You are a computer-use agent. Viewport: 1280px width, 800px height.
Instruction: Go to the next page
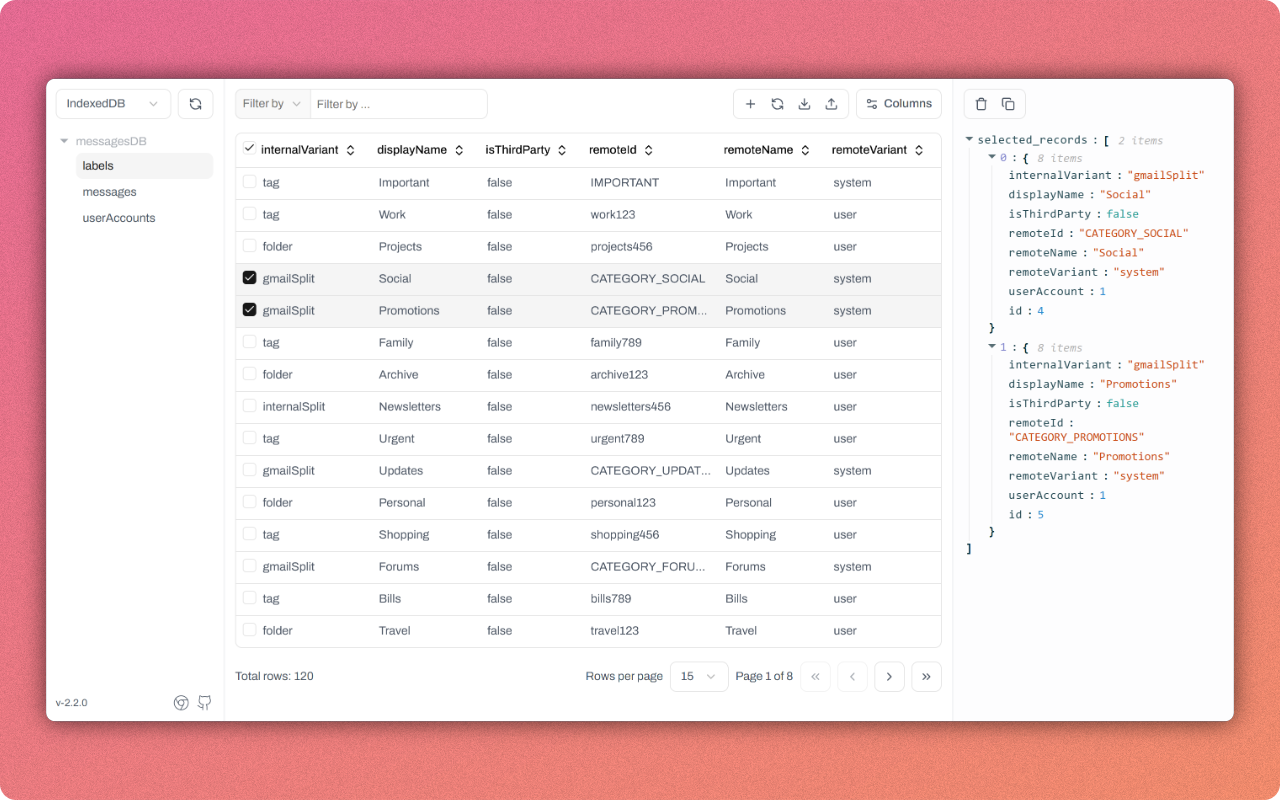click(889, 676)
